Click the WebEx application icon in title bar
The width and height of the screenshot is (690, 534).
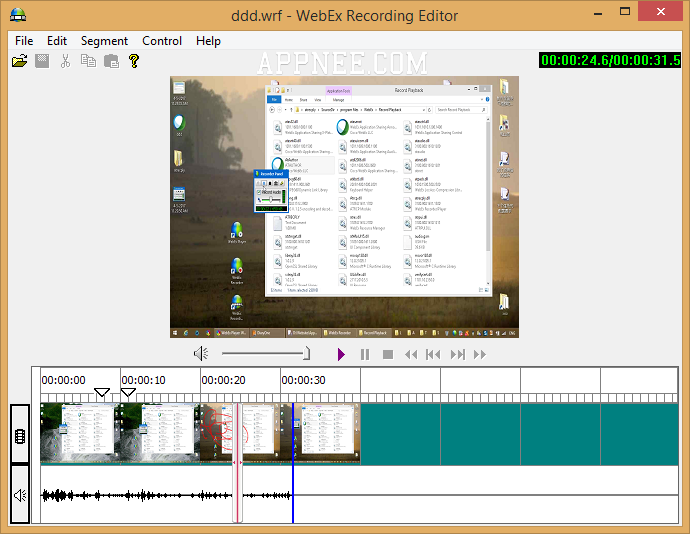click(18, 15)
